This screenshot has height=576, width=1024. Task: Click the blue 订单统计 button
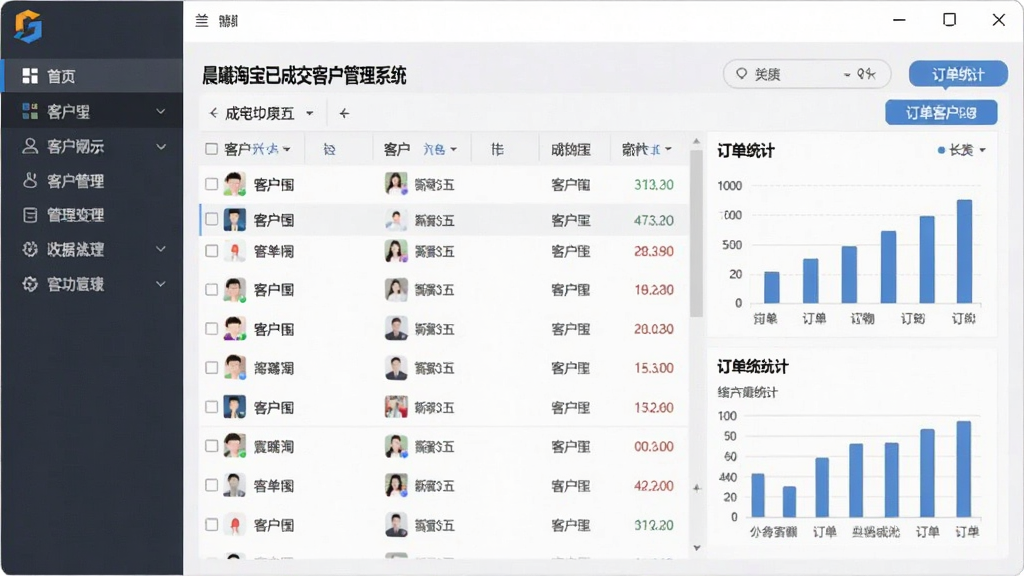(958, 74)
